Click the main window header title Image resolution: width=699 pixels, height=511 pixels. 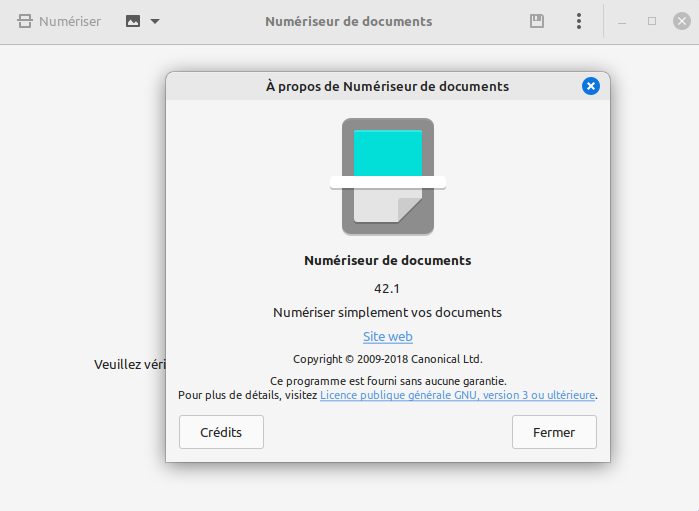pos(348,21)
